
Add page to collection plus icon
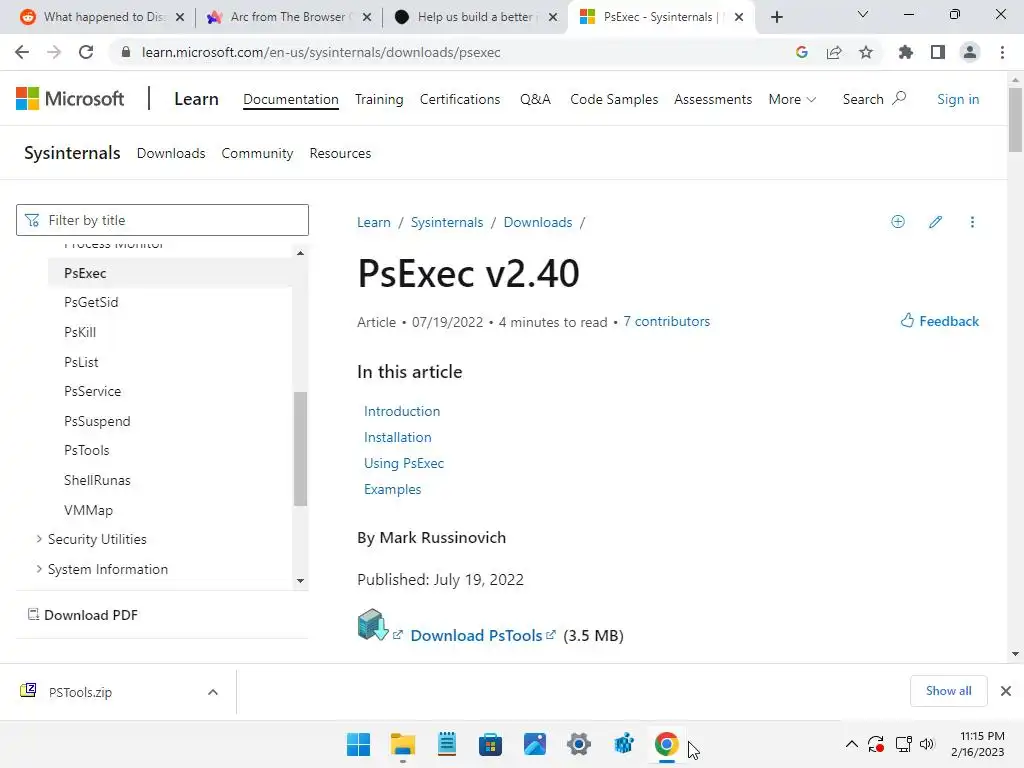(898, 222)
